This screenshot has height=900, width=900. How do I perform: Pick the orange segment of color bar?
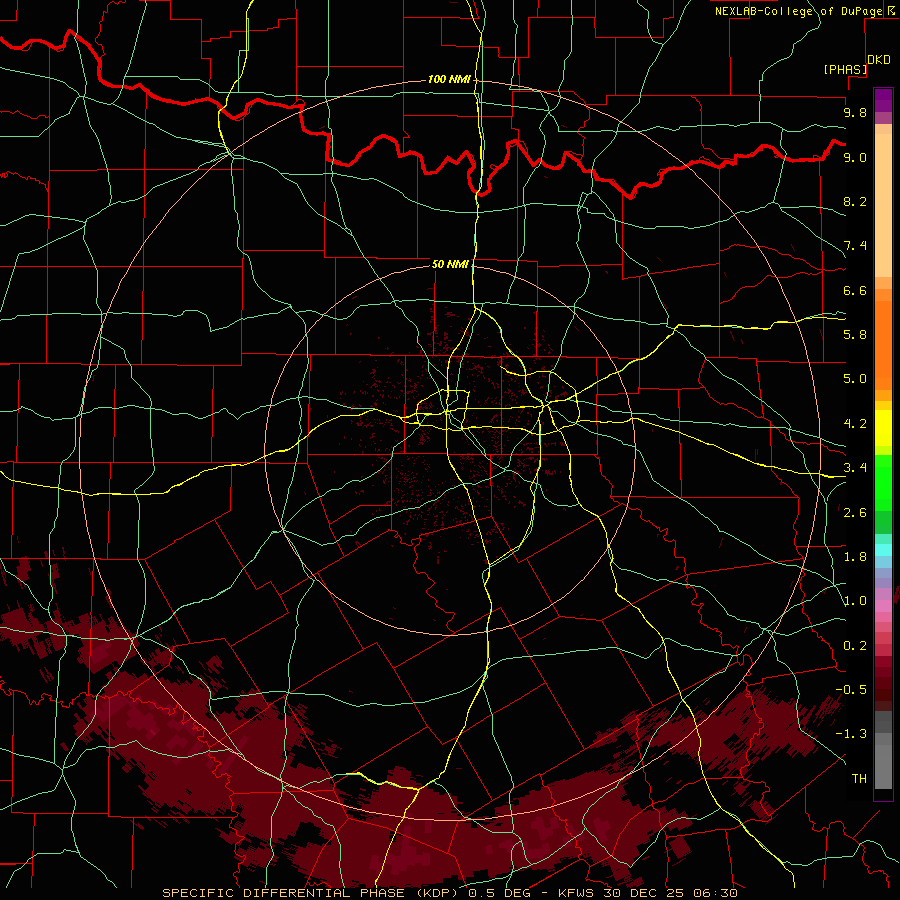click(x=883, y=346)
